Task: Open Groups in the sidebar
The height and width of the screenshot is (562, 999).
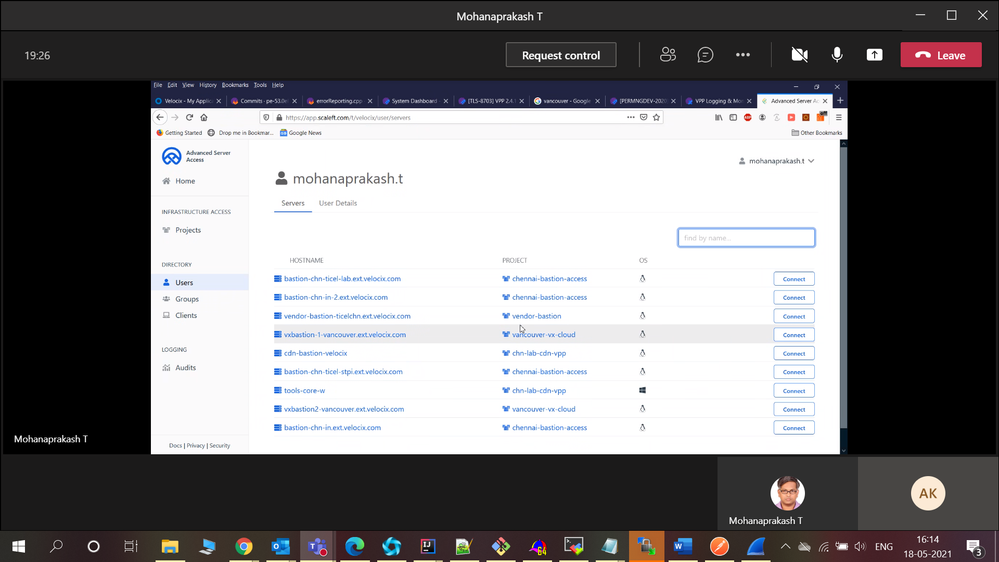Action: tap(187, 299)
